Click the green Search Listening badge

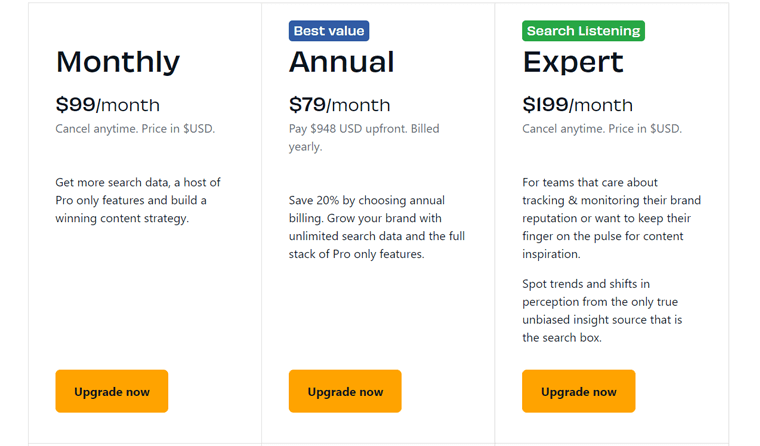point(583,31)
